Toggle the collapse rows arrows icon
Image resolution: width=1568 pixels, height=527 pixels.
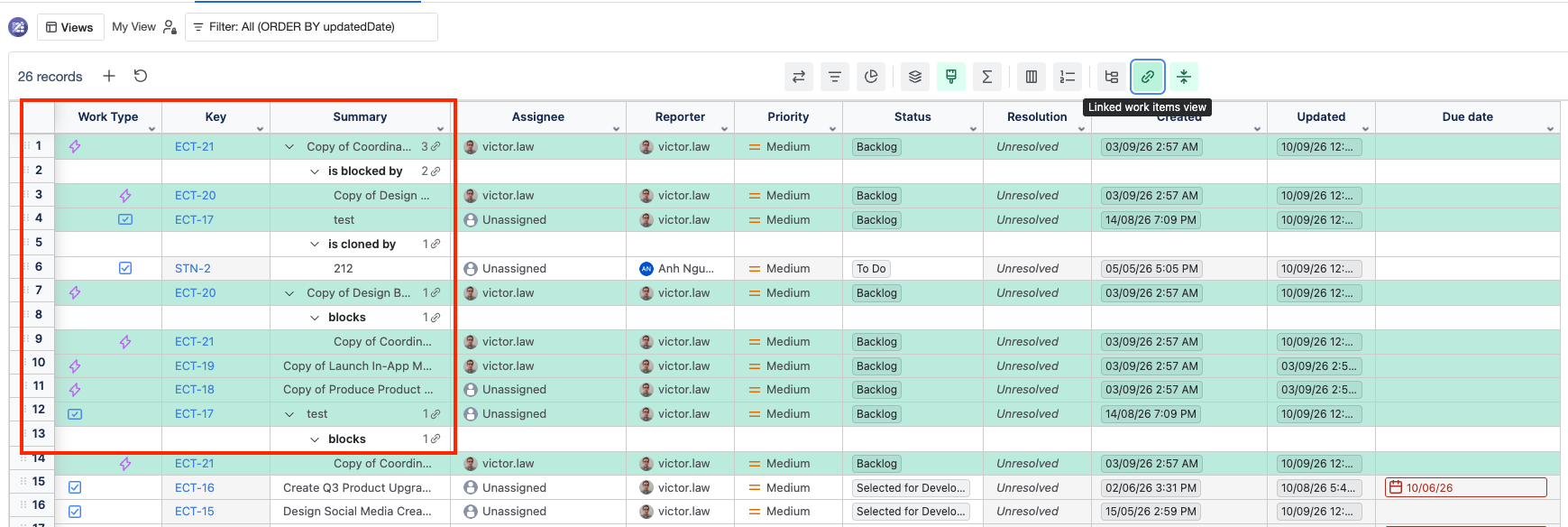1184,77
